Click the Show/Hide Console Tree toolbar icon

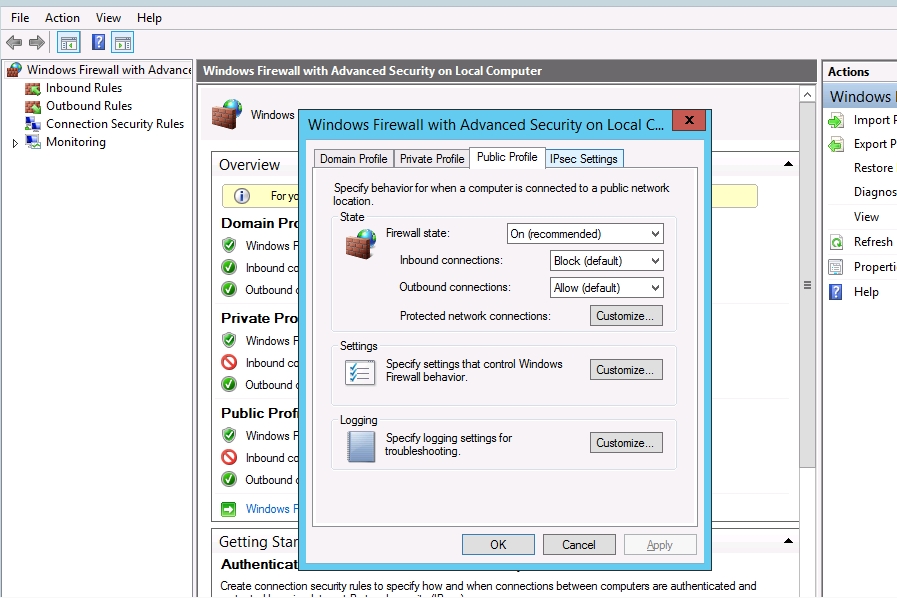click(x=68, y=42)
